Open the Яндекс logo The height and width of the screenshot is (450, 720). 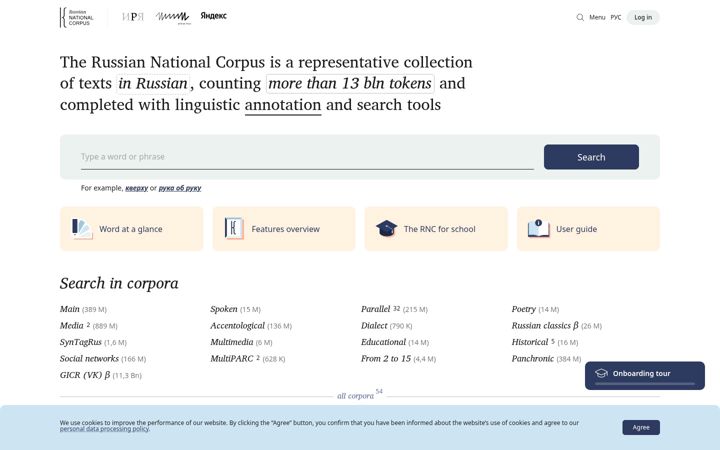tap(214, 16)
